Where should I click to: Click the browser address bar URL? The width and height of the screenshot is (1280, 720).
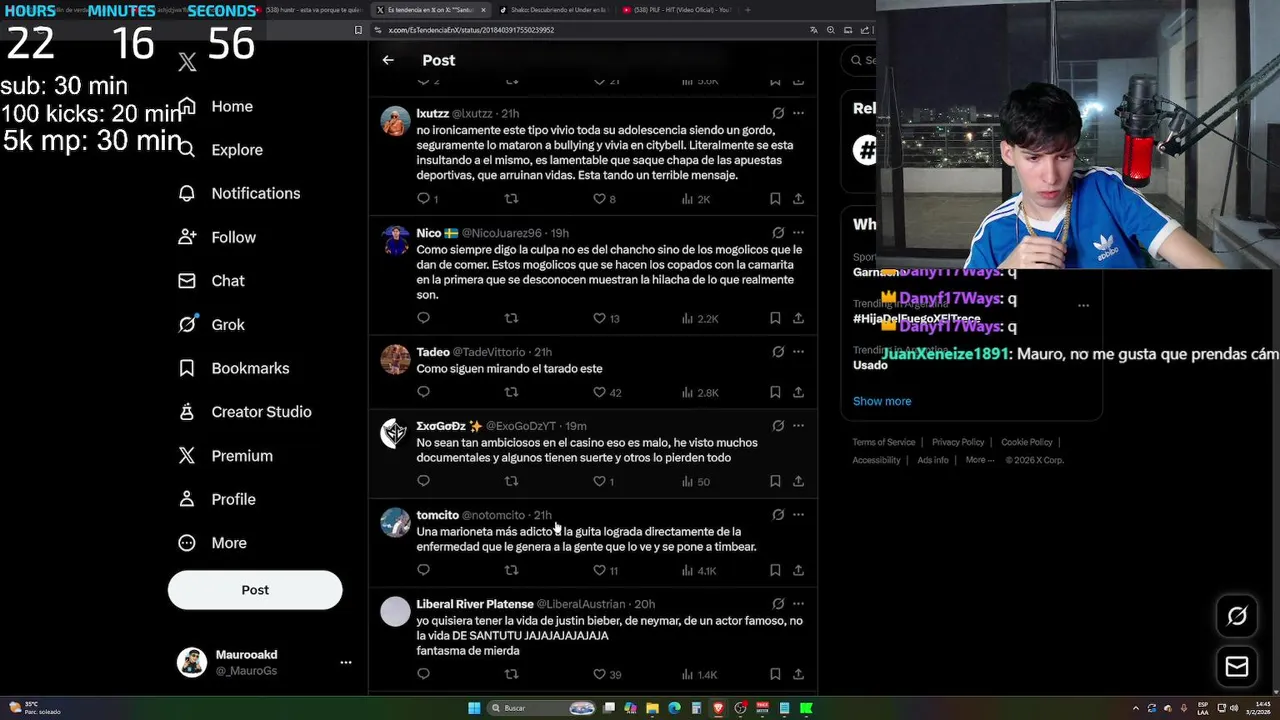(x=471, y=30)
